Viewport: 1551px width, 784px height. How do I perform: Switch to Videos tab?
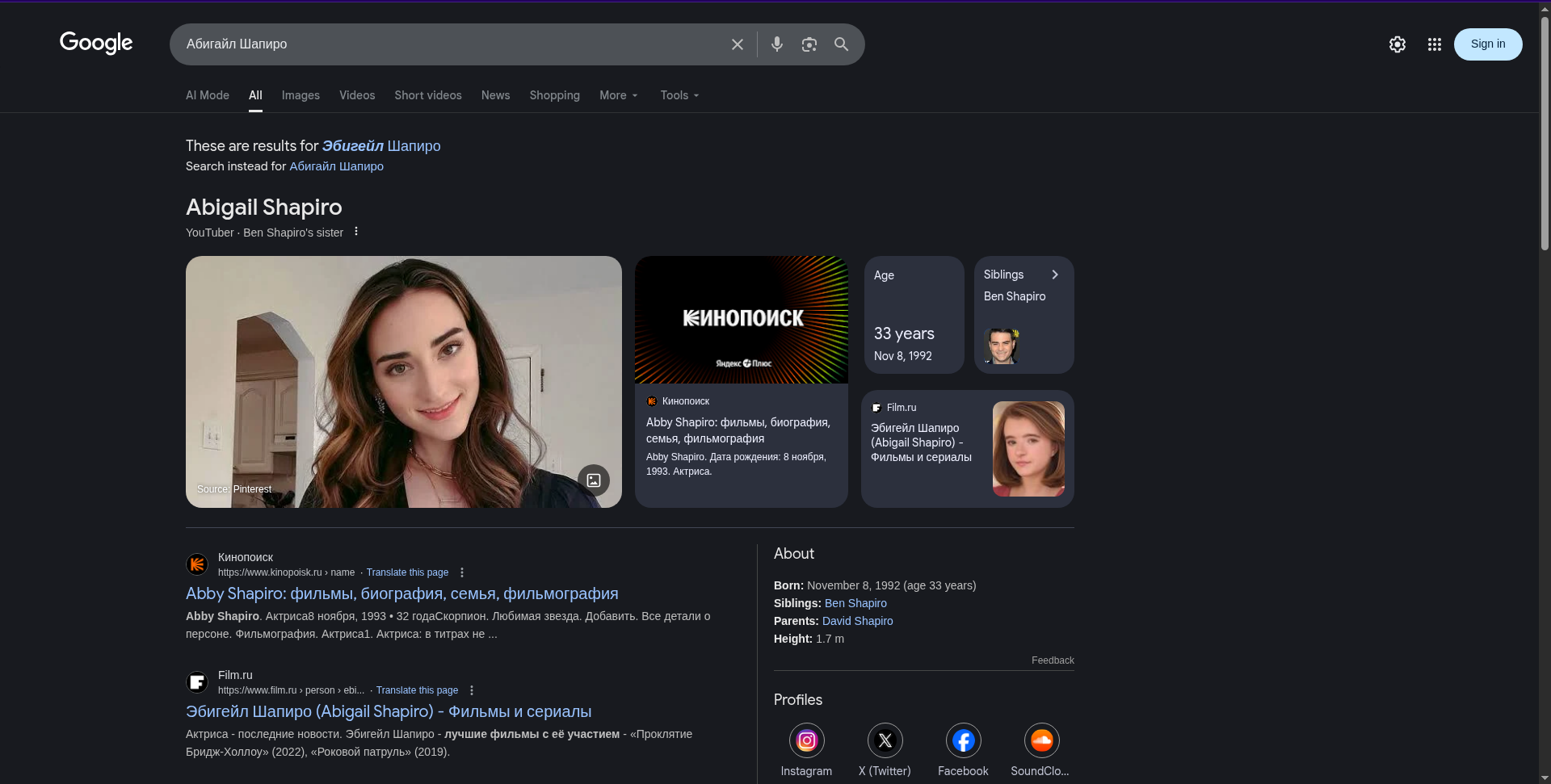357,95
